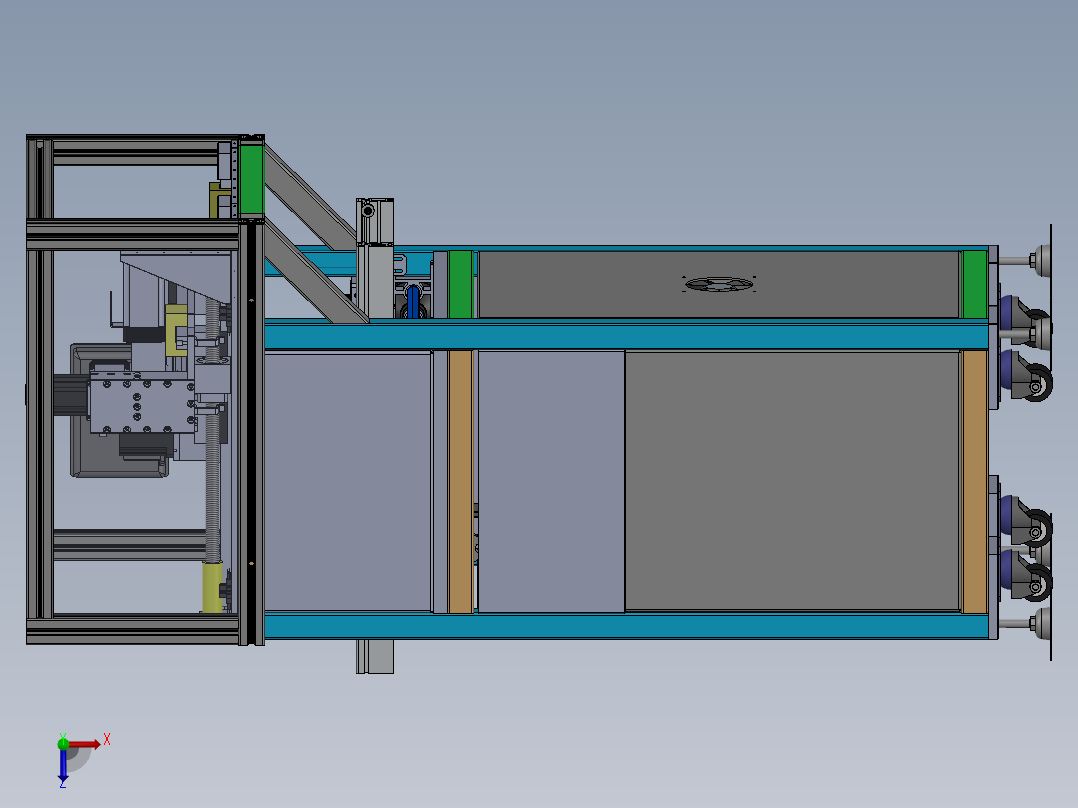The image size is (1078, 808).
Task: Select the upper diagonal gray brace
Action: [x=309, y=198]
